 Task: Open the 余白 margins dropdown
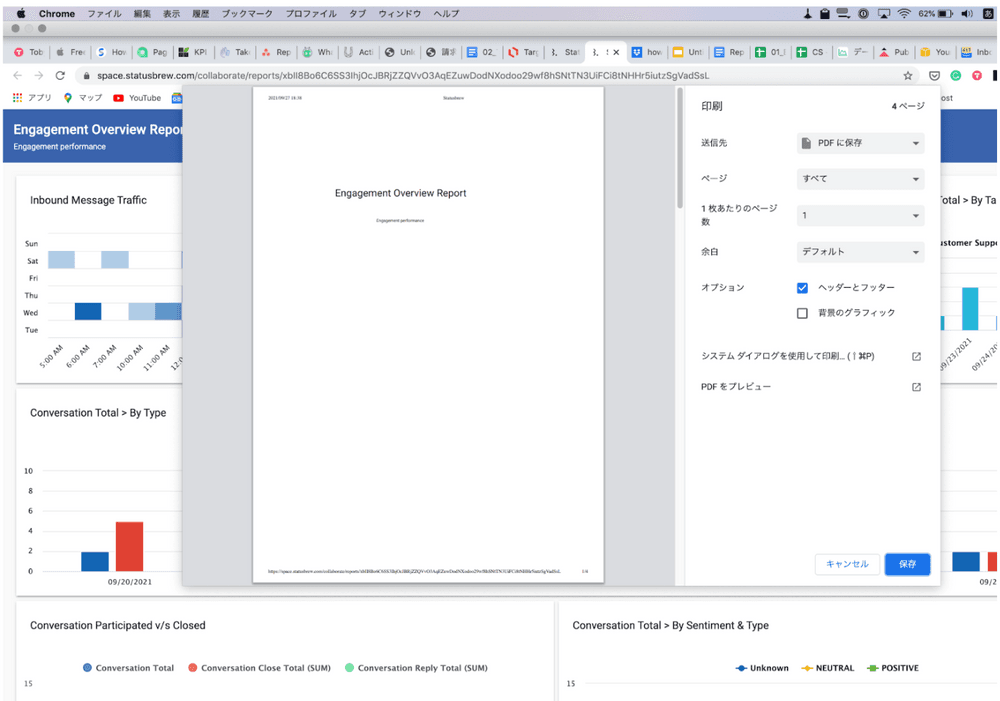point(860,252)
